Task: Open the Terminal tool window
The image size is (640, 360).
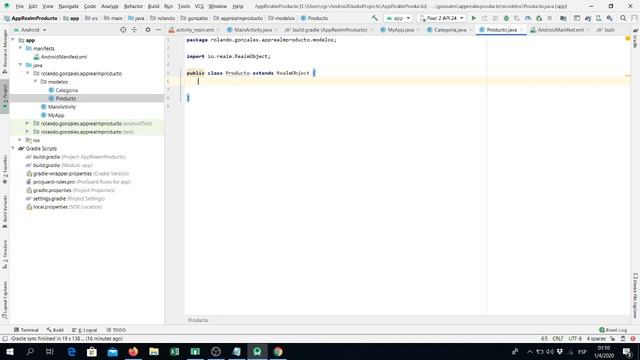Action: click(26, 330)
